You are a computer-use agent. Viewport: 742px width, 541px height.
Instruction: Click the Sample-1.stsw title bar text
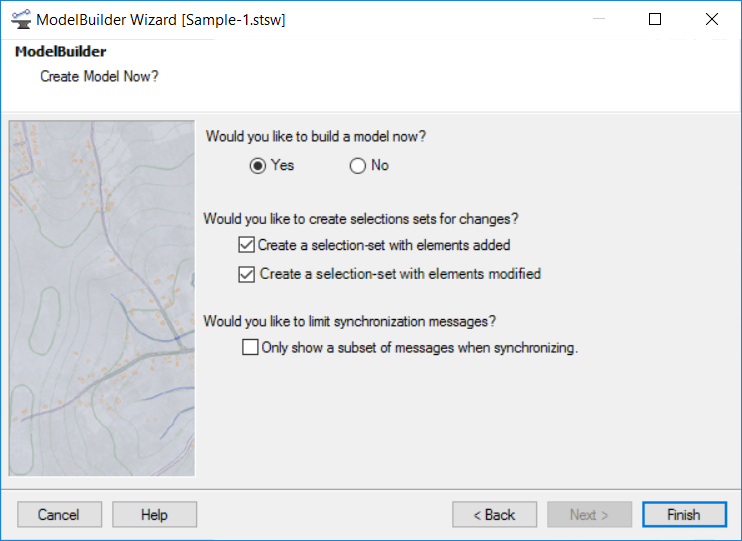point(234,20)
